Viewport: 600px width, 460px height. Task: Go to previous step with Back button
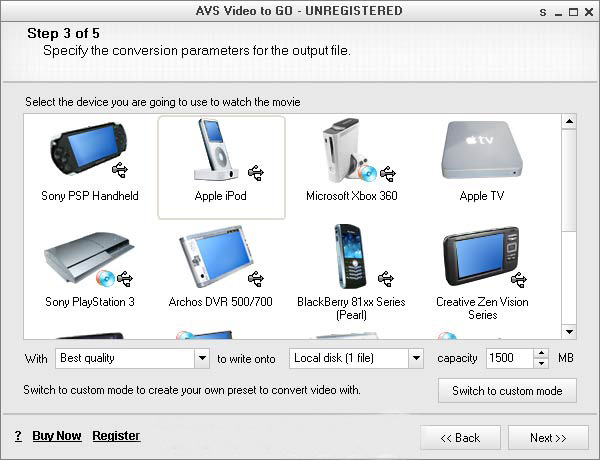coord(460,437)
